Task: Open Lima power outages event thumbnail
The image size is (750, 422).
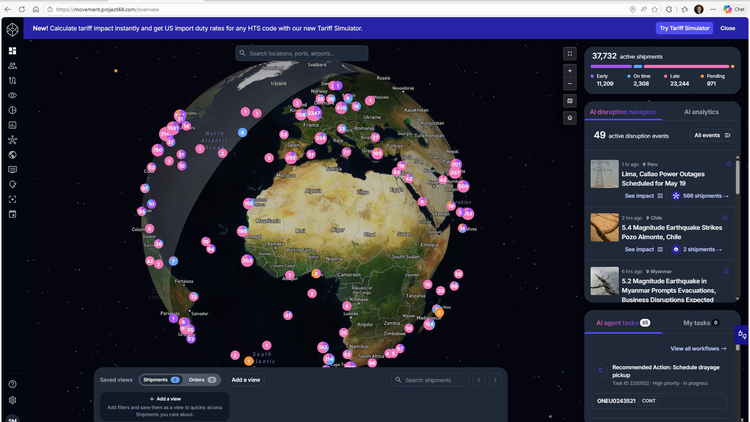Action: (604, 174)
